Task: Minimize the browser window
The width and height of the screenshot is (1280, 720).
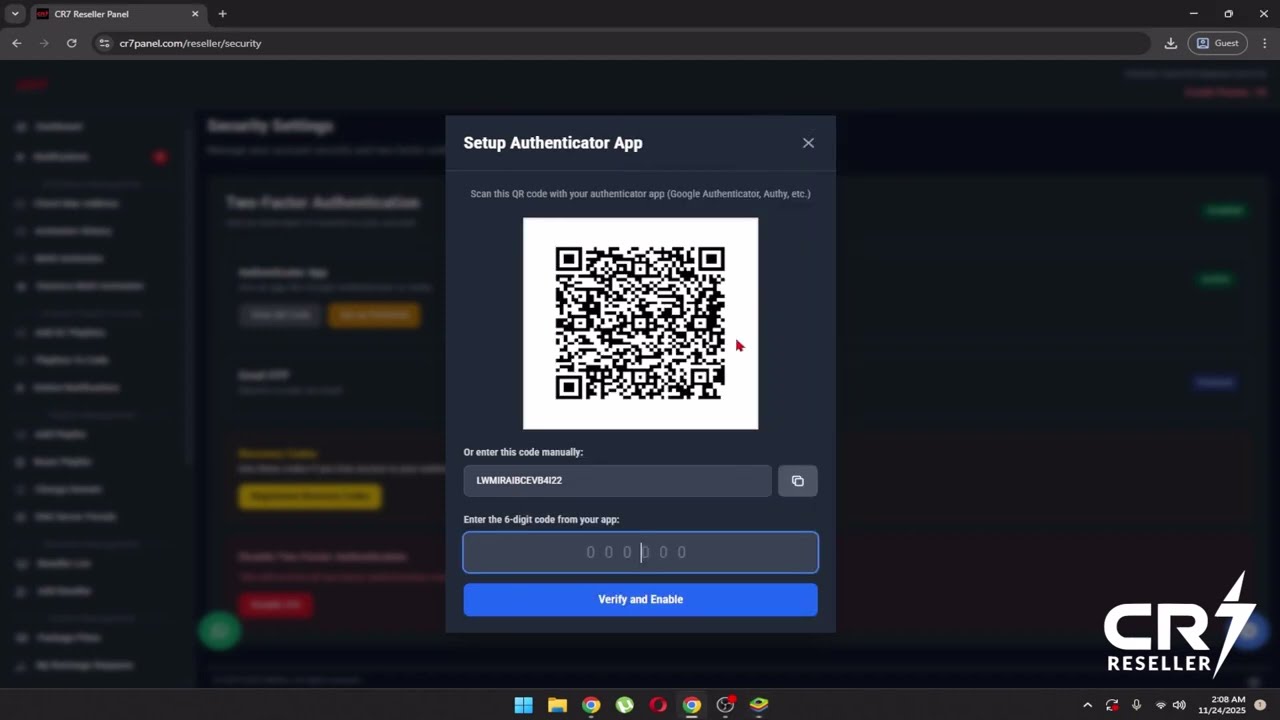Action: (1193, 14)
